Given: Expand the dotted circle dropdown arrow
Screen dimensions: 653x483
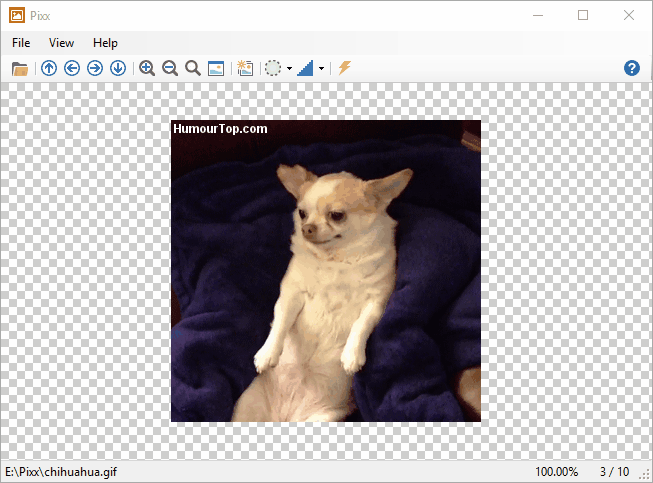Looking at the screenshot, I should [x=289, y=69].
